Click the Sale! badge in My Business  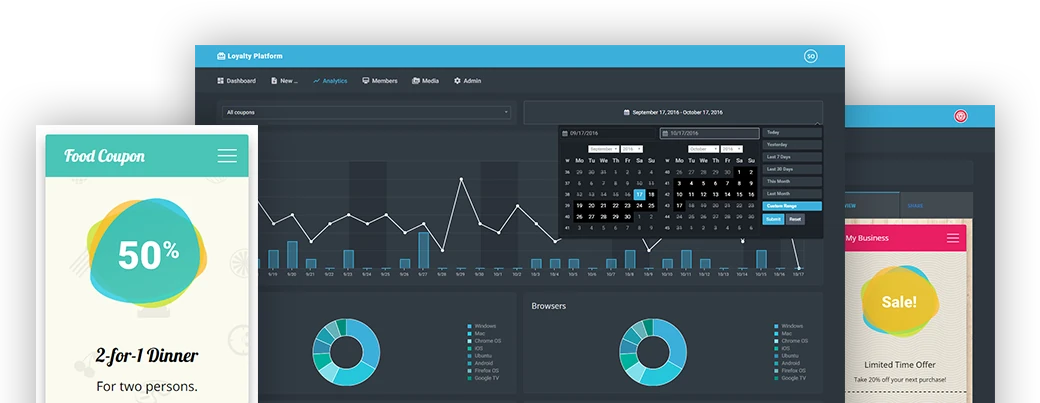pos(899,302)
